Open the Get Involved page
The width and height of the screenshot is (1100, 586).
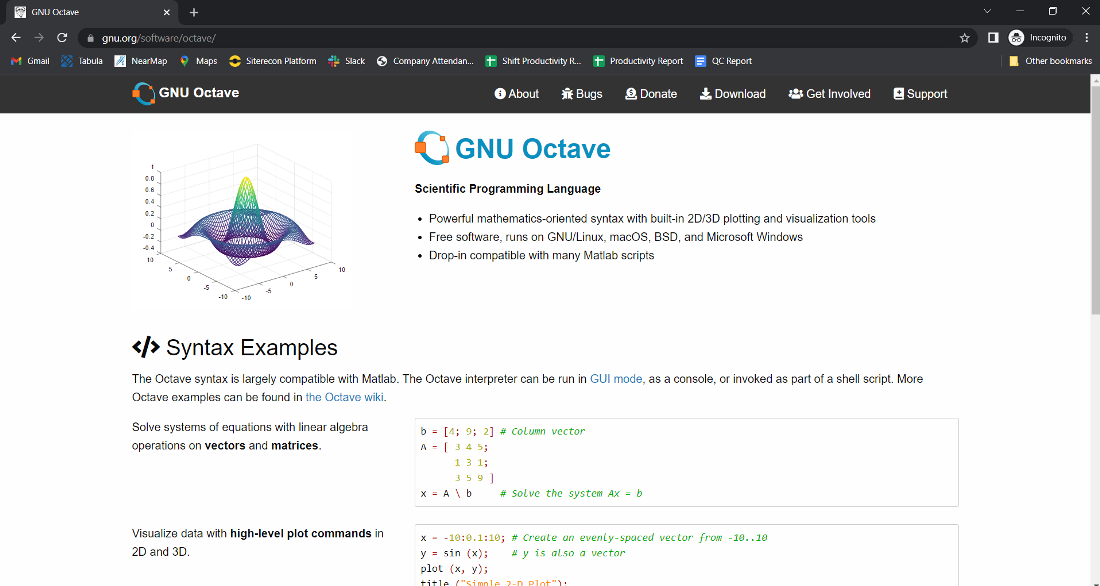point(829,94)
